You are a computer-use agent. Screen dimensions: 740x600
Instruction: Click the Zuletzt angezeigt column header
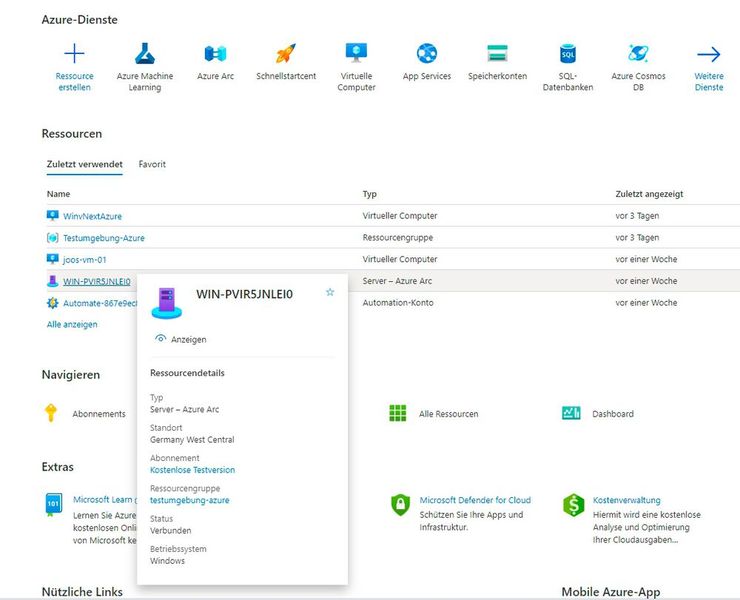[649, 194]
